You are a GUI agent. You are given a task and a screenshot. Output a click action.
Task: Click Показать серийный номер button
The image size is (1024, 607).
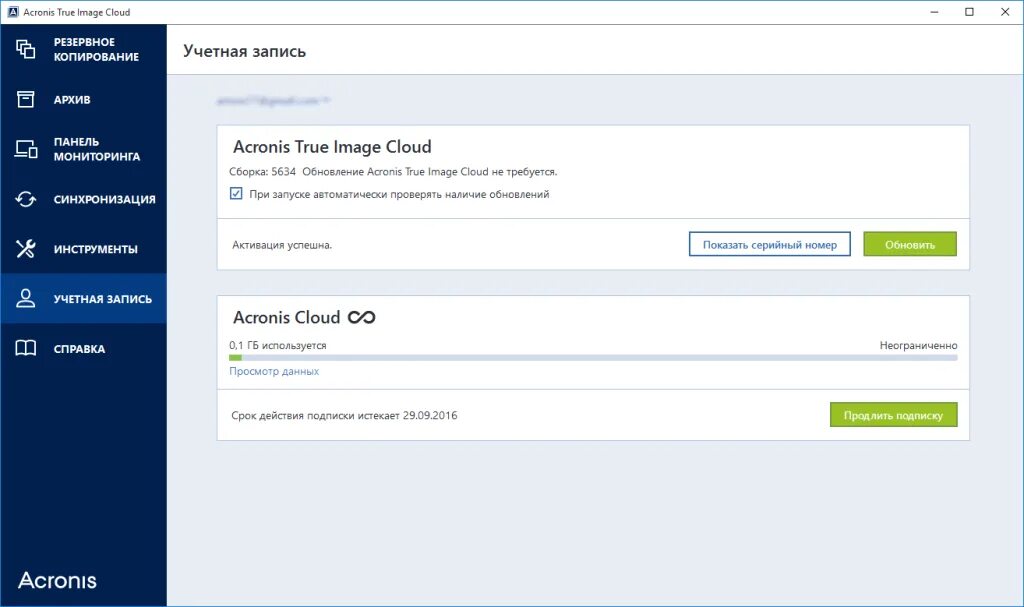[x=769, y=244]
